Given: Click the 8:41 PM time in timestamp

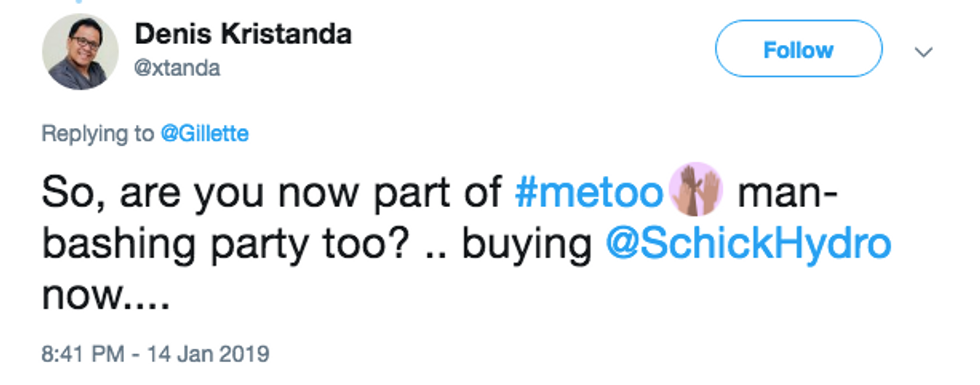Looking at the screenshot, I should 82,354.
